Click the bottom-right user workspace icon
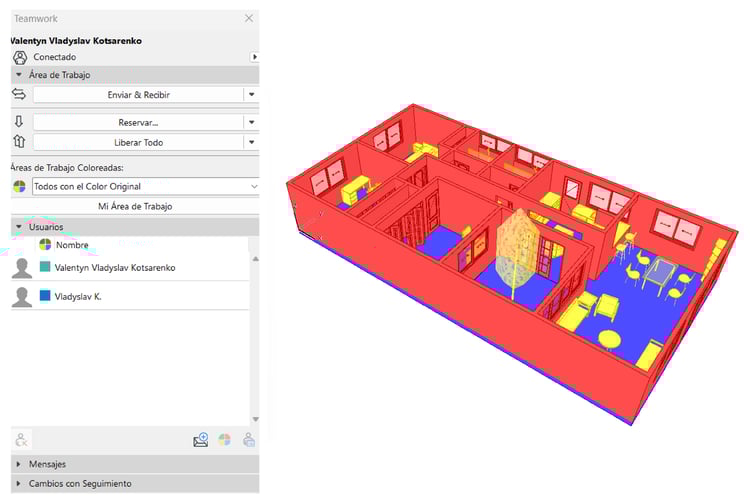This screenshot has width=750, height=500. (x=248, y=440)
